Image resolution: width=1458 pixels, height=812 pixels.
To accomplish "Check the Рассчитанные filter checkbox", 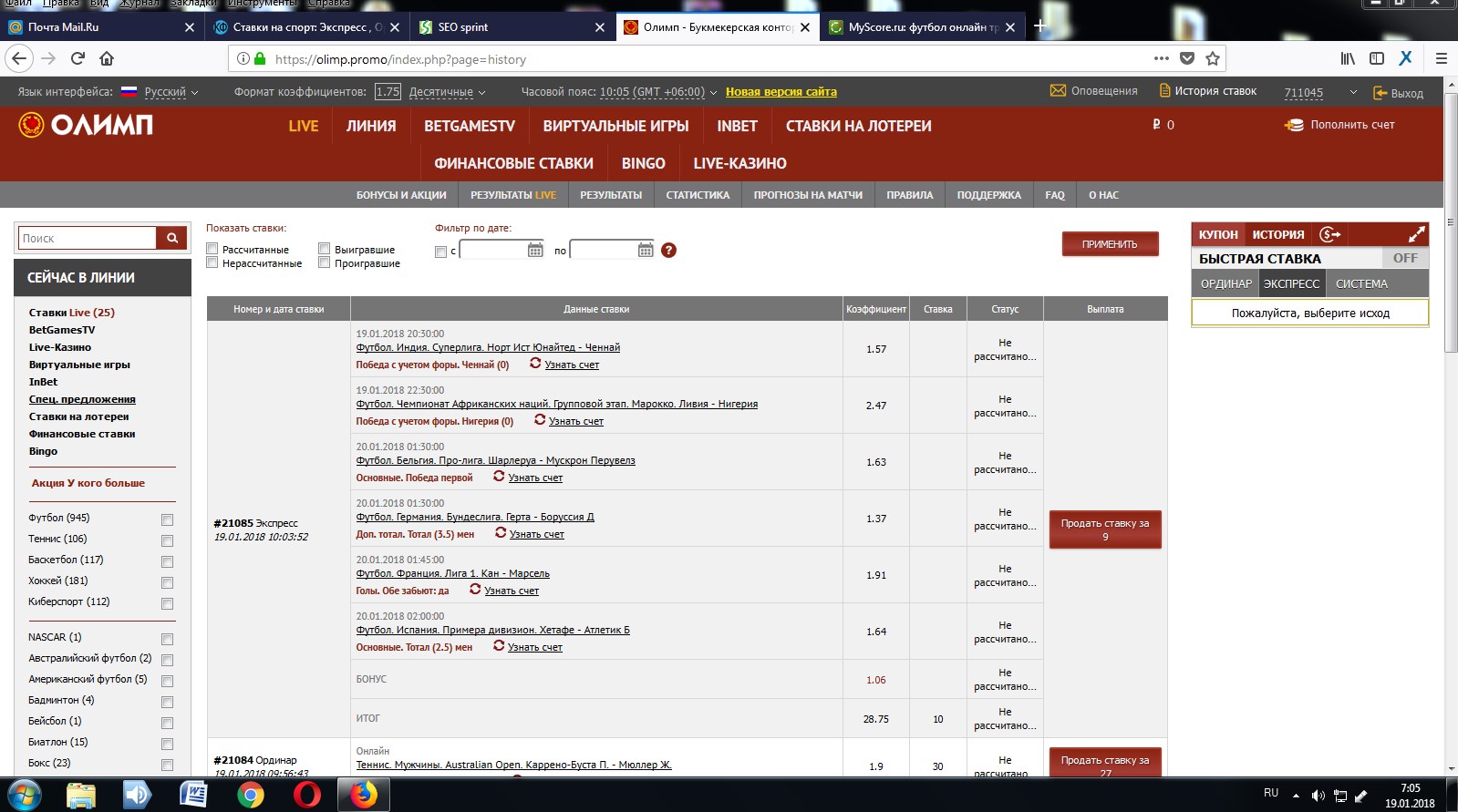I will tap(212, 249).
